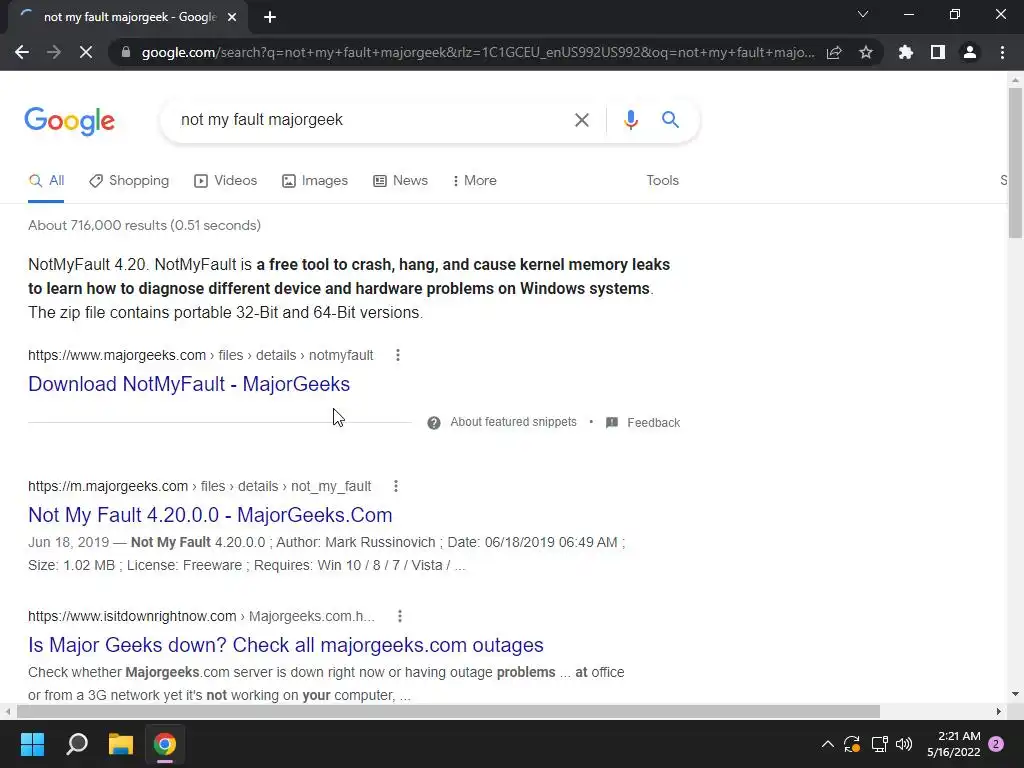This screenshot has height=768, width=1024.
Task: Open the Windows Start menu
Action: tap(32, 744)
